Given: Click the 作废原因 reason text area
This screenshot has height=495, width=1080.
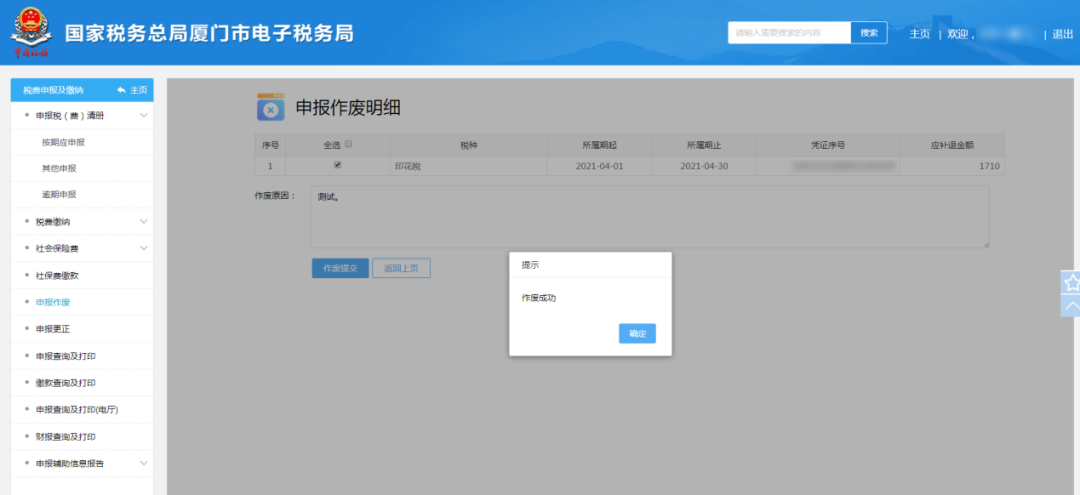Looking at the screenshot, I should point(649,216).
